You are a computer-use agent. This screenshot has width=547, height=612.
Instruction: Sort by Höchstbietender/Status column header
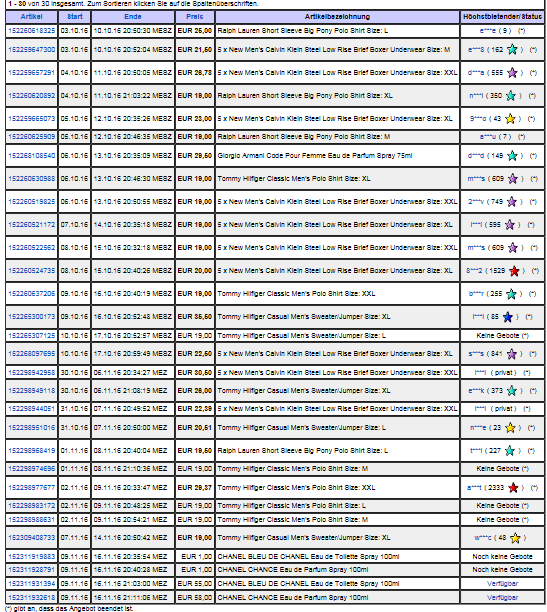pyautogui.click(x=502, y=17)
